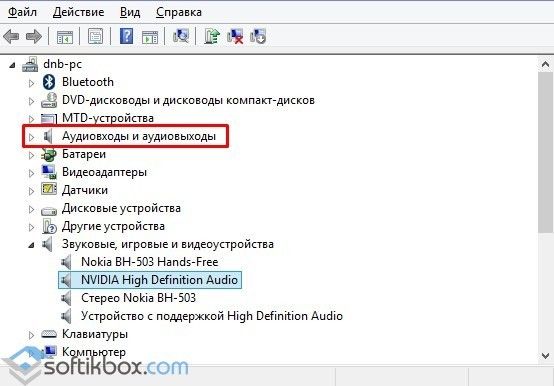Toggle the action pane toolbar icon
The image size is (554, 386).
click(150, 37)
